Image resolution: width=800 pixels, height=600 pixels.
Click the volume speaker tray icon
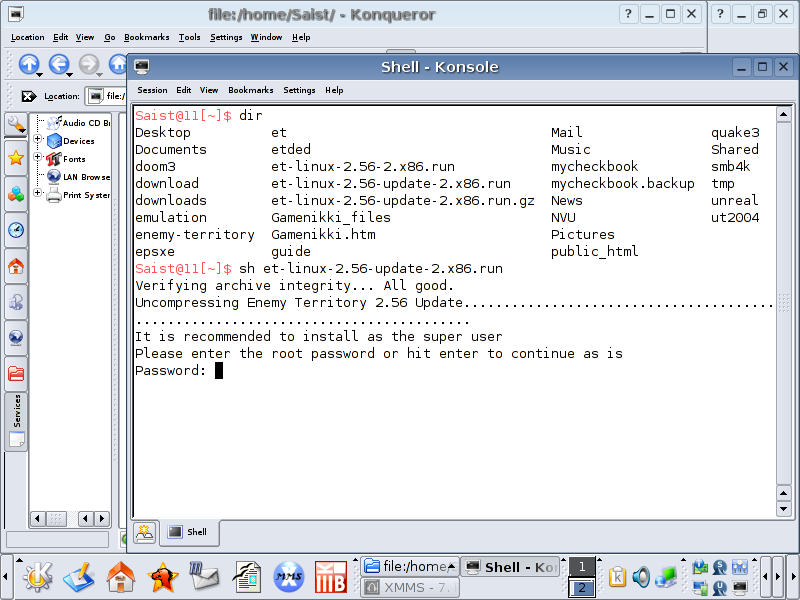point(640,577)
